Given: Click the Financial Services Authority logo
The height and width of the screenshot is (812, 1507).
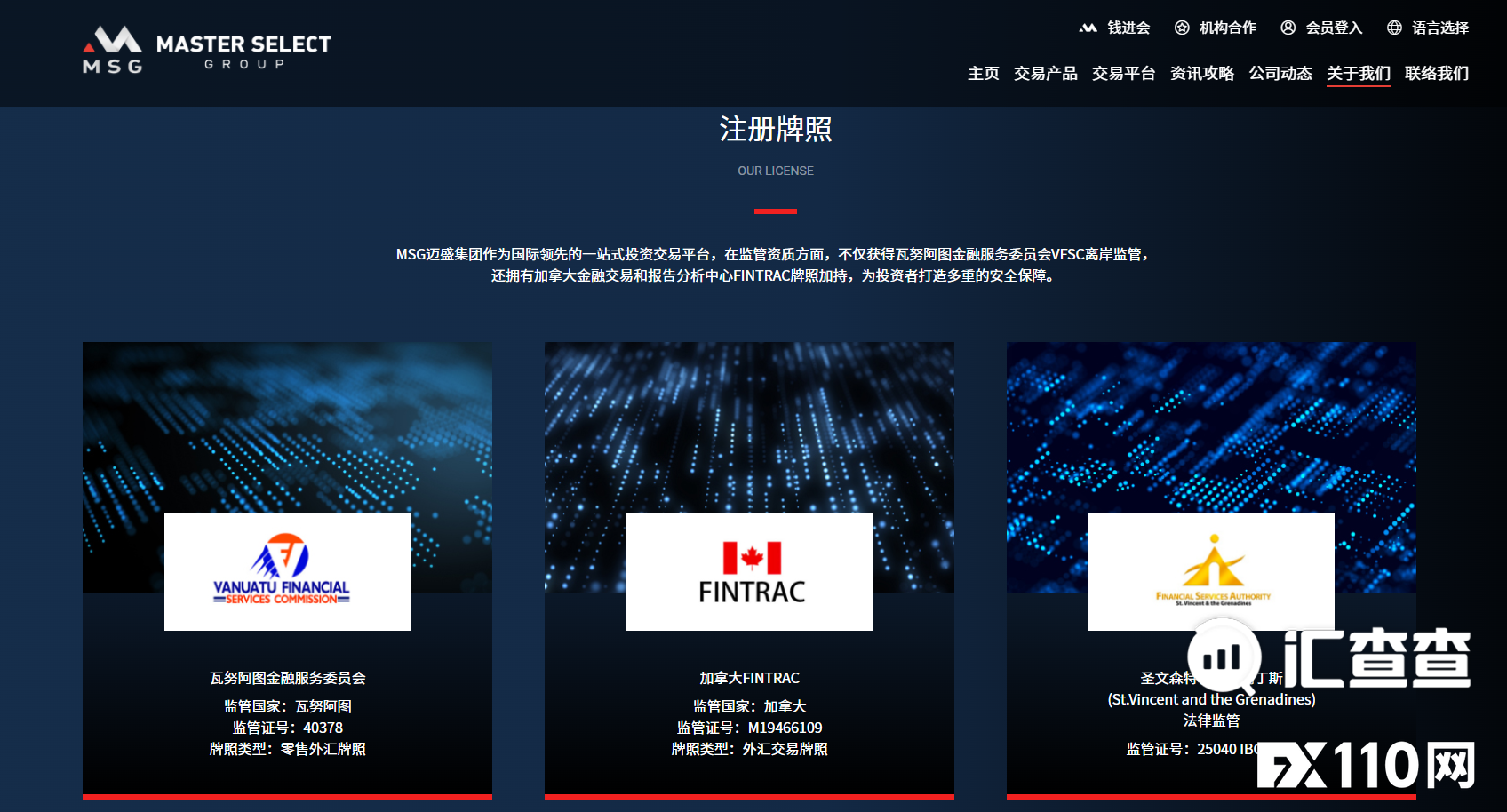Looking at the screenshot, I should 1211,571.
